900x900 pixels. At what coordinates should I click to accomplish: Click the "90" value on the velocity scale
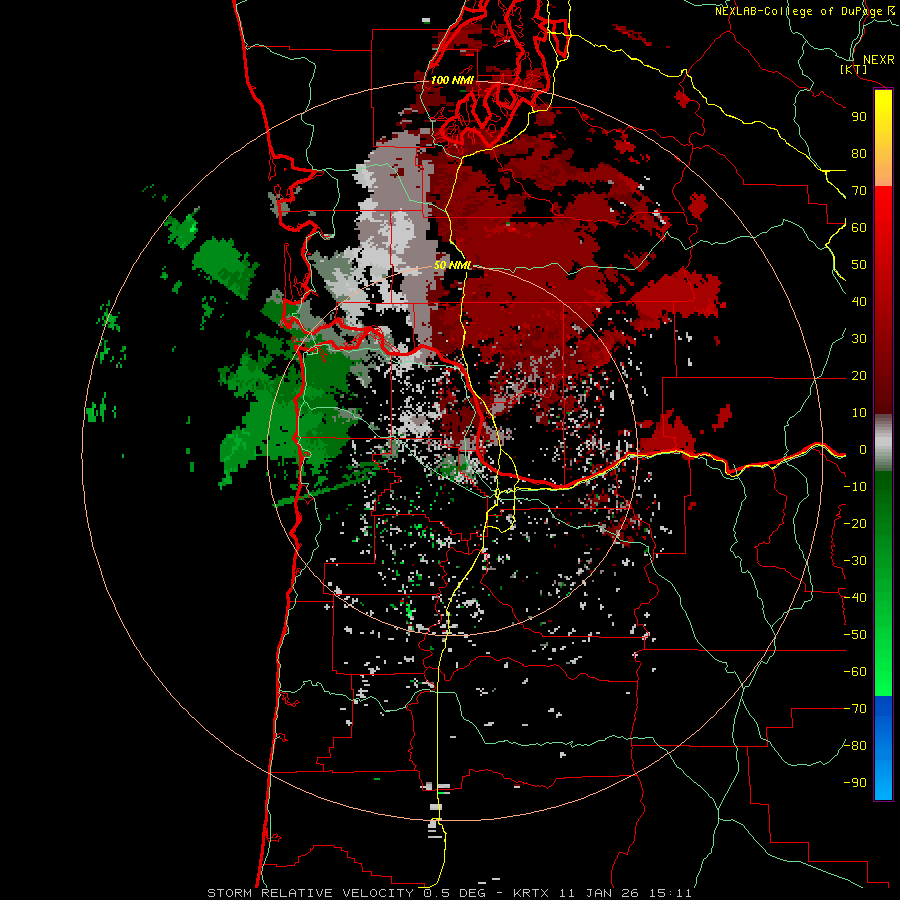(859, 117)
